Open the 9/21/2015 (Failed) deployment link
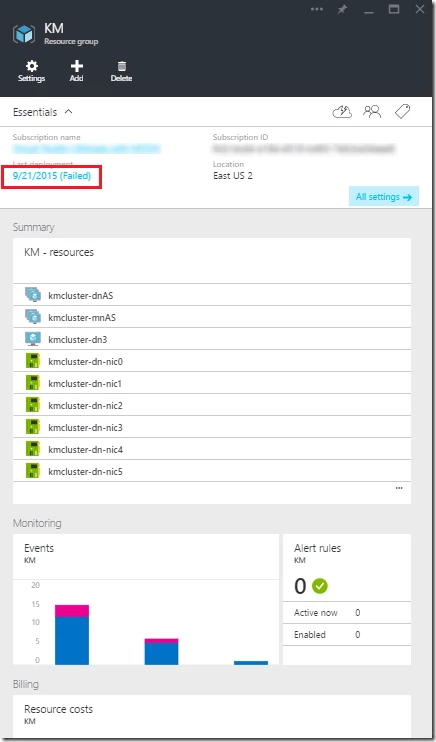This screenshot has width=436, height=742. coord(52,176)
